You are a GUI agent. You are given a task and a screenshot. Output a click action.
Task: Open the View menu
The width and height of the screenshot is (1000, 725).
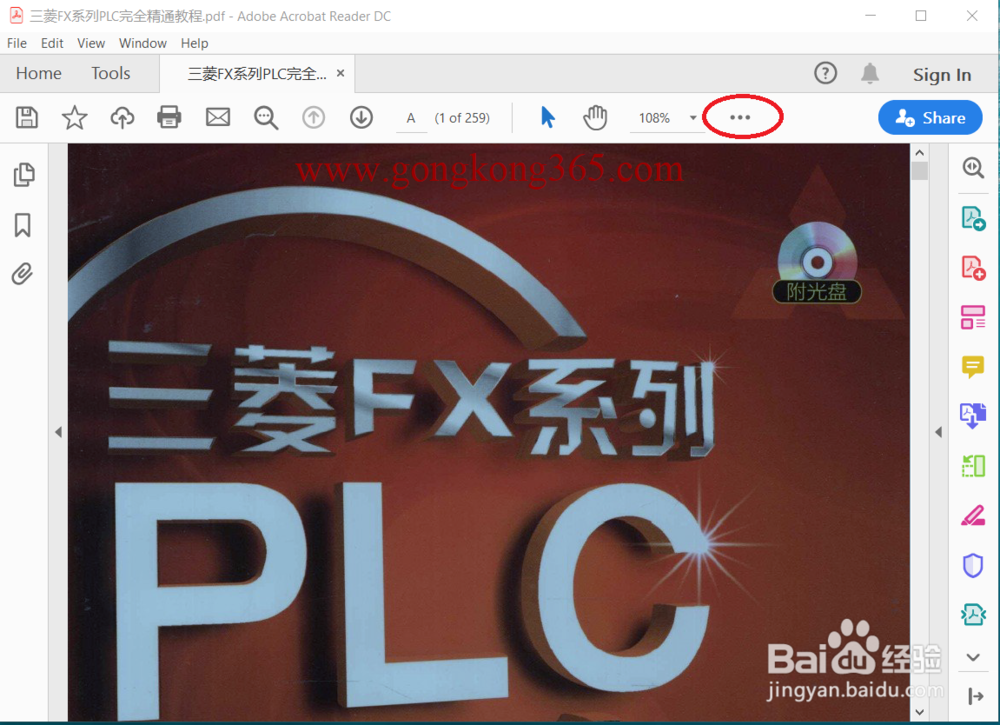(91, 43)
